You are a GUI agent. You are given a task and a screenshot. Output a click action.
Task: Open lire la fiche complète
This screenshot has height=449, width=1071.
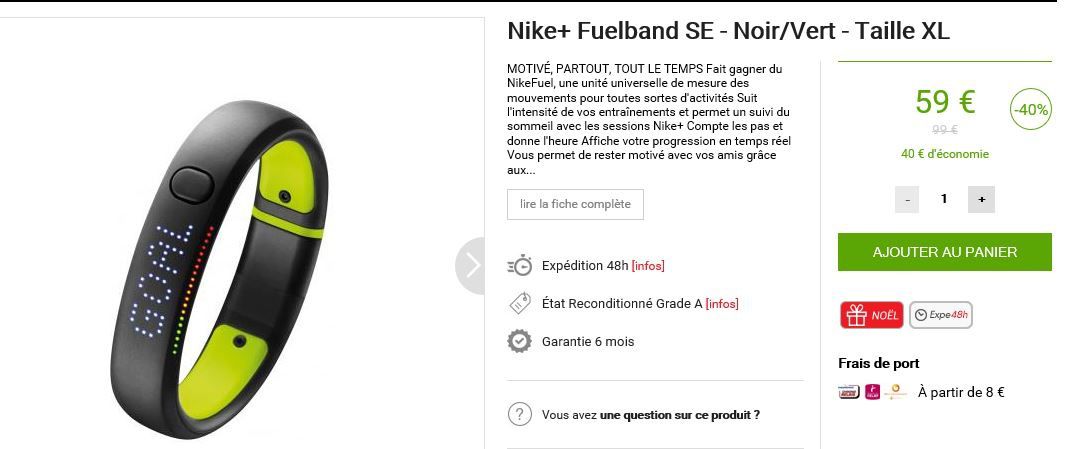[575, 204]
